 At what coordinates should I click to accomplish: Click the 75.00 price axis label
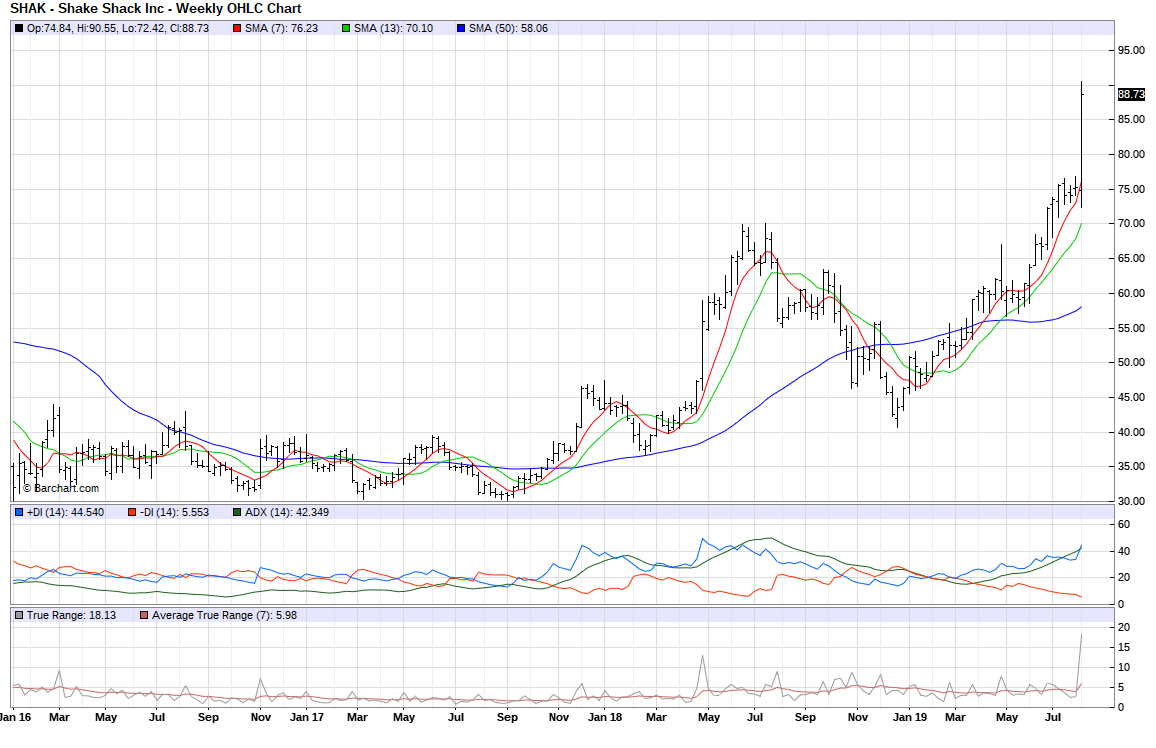click(1132, 189)
